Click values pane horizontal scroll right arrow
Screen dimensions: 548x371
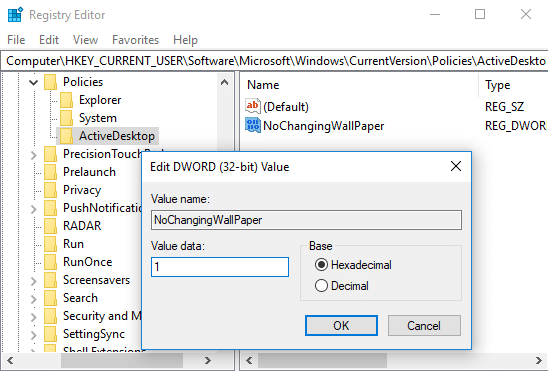click(539, 361)
